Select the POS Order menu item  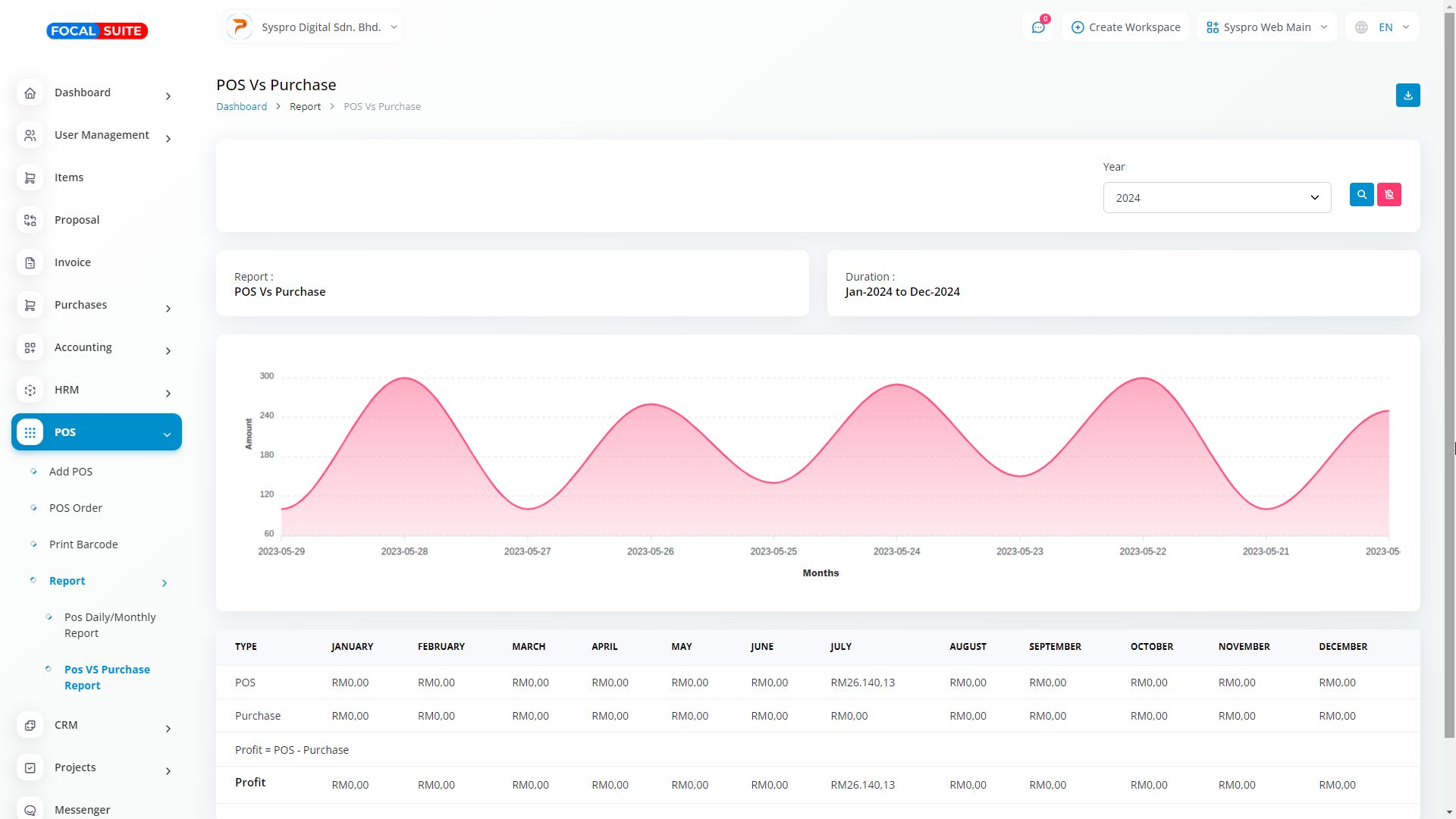click(x=76, y=508)
